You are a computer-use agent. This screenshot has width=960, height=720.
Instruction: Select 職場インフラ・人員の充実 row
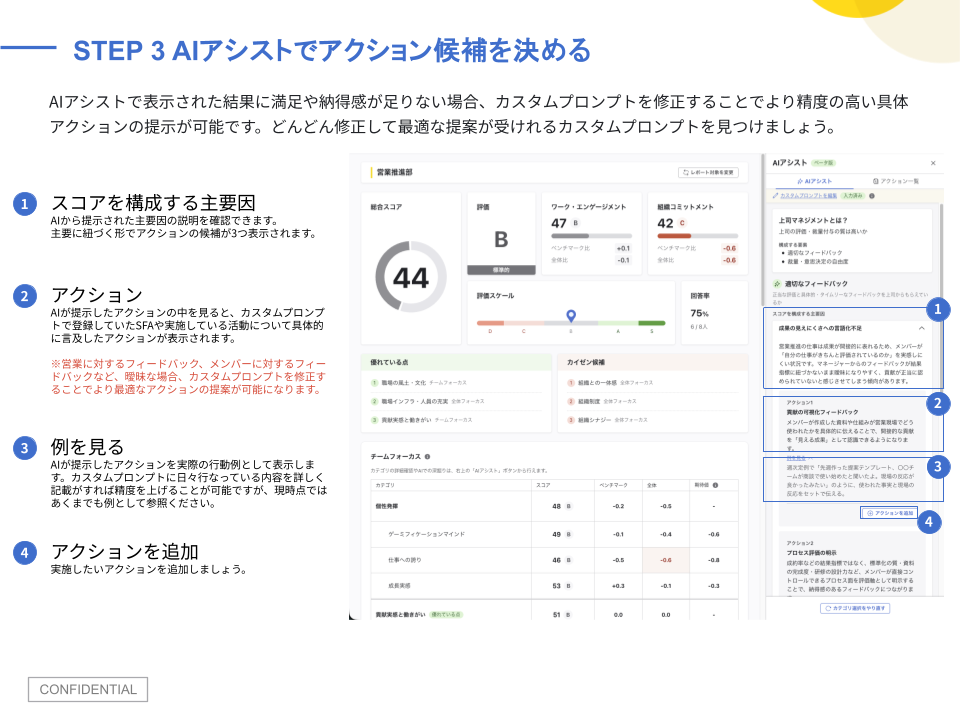point(456,401)
